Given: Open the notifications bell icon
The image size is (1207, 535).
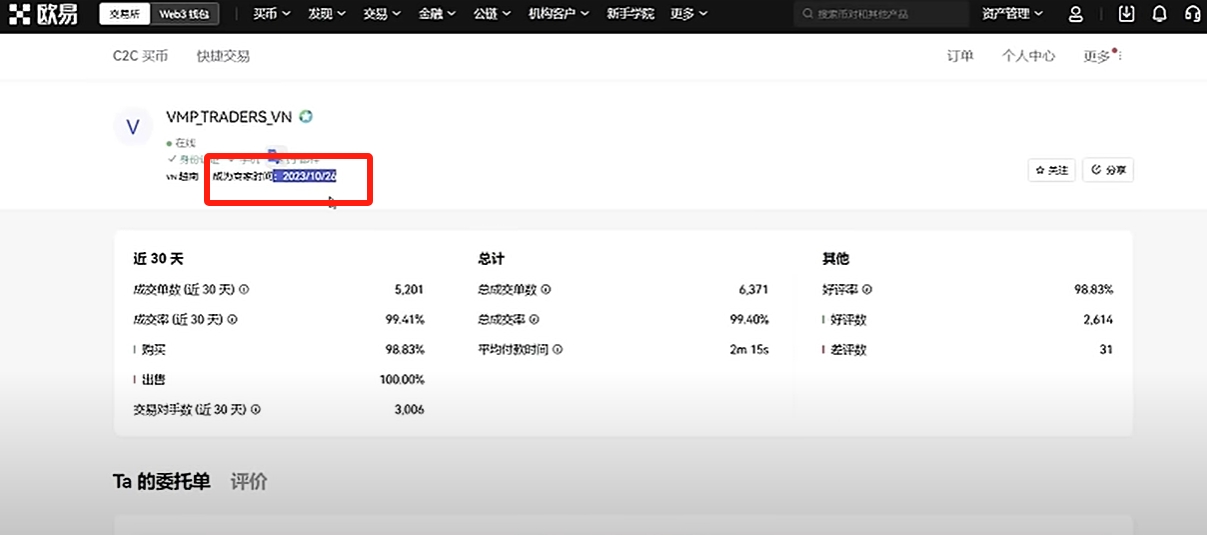Looking at the screenshot, I should pos(1160,14).
